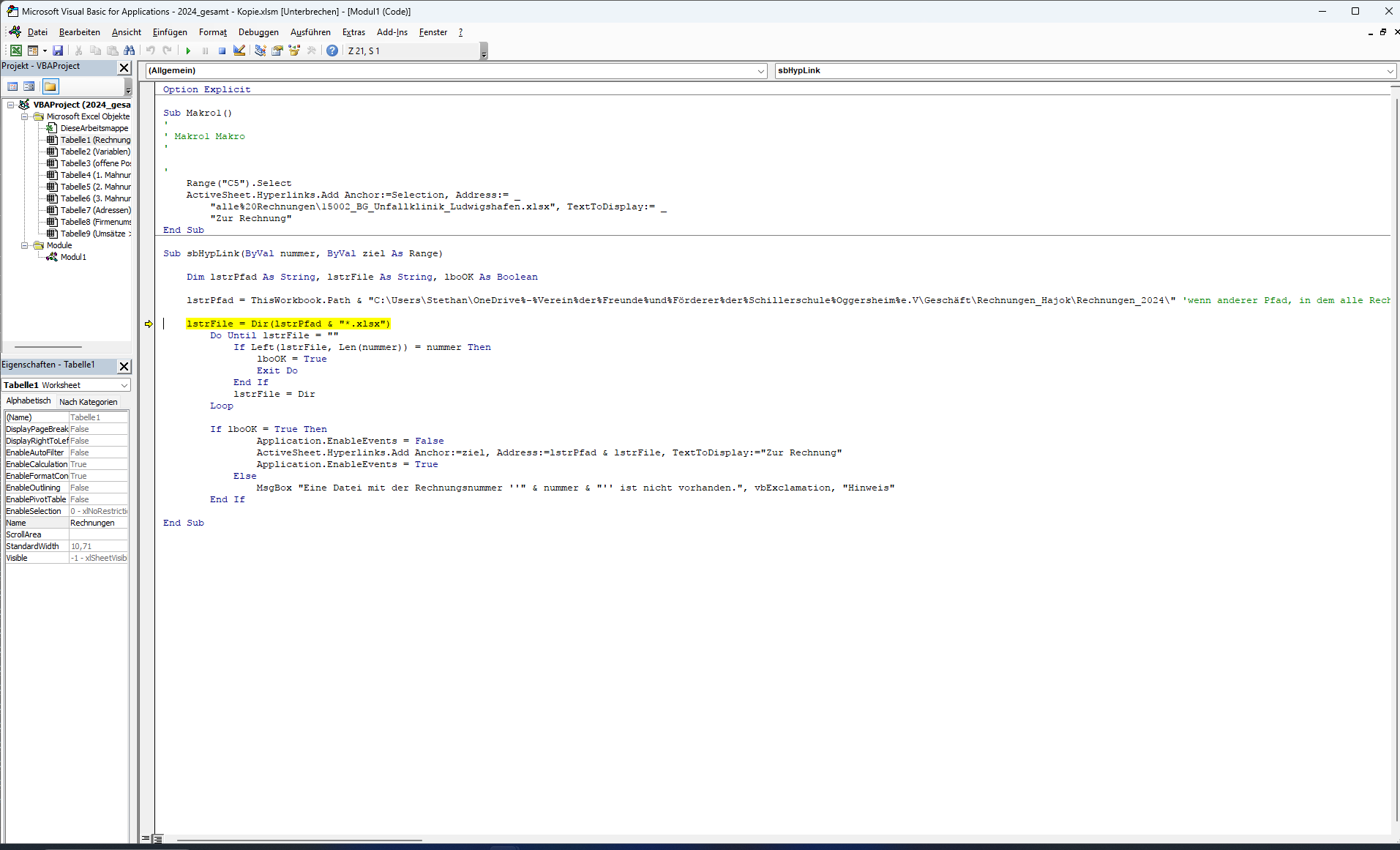Screen dimensions: 1400x850
Task: Select Modul1 in the project tree
Action: click(73, 257)
